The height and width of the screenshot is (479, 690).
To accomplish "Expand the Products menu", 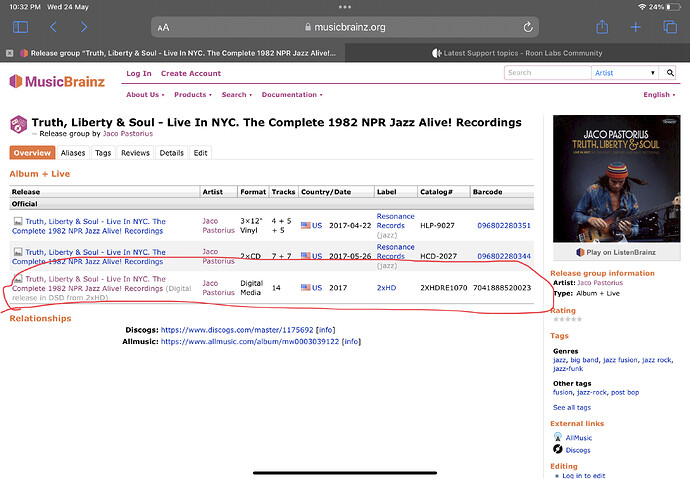I will point(193,95).
